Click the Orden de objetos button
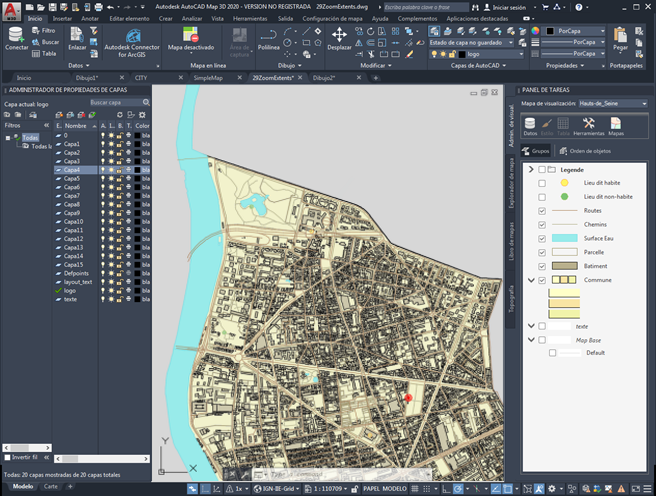 [585, 151]
